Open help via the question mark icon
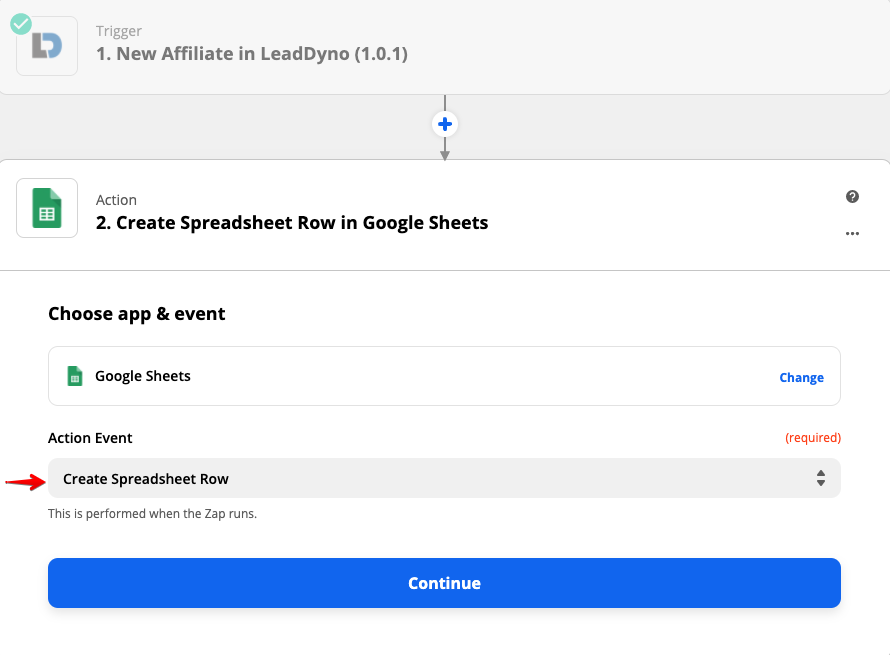Image resolution: width=890 pixels, height=655 pixels. [852, 196]
